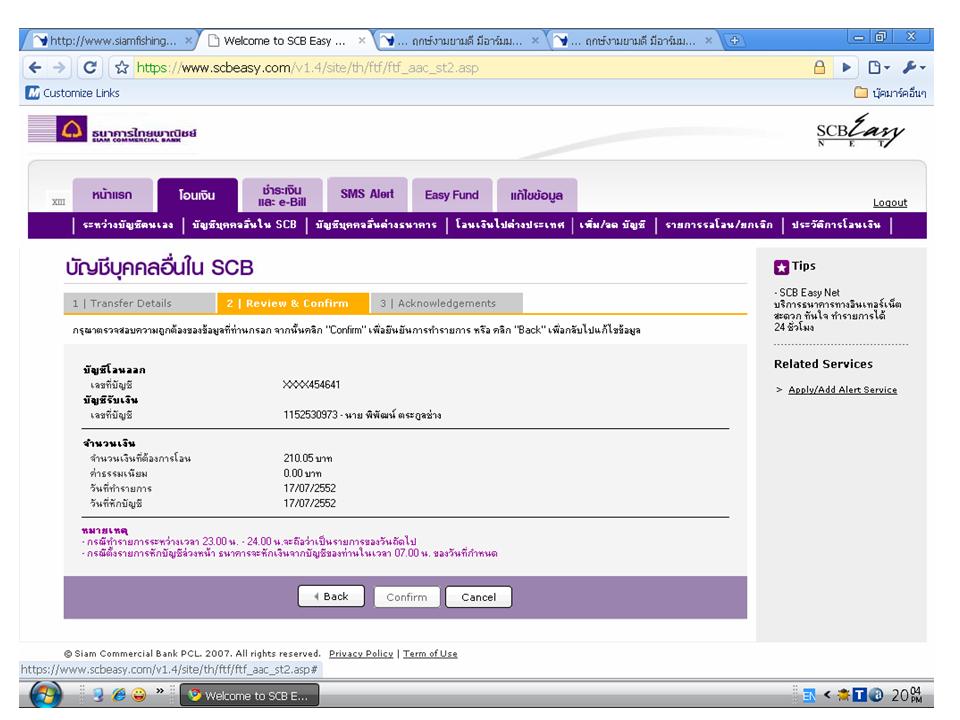Switch to the fourth browser tab

click(x=631, y=40)
